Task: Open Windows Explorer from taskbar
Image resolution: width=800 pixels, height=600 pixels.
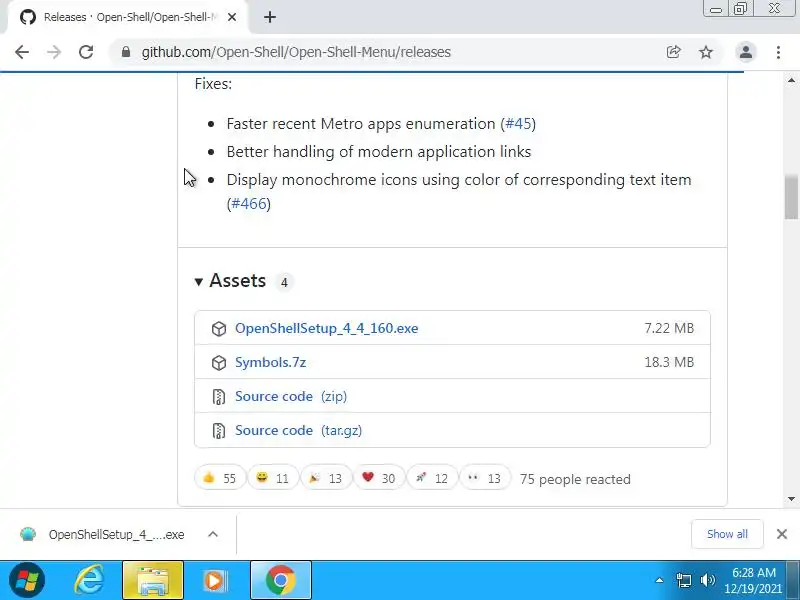Action: [x=153, y=580]
